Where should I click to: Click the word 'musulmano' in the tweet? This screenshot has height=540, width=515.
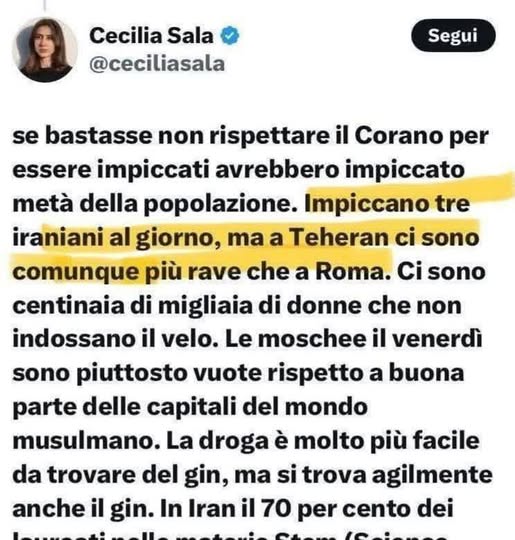click(x=83, y=441)
